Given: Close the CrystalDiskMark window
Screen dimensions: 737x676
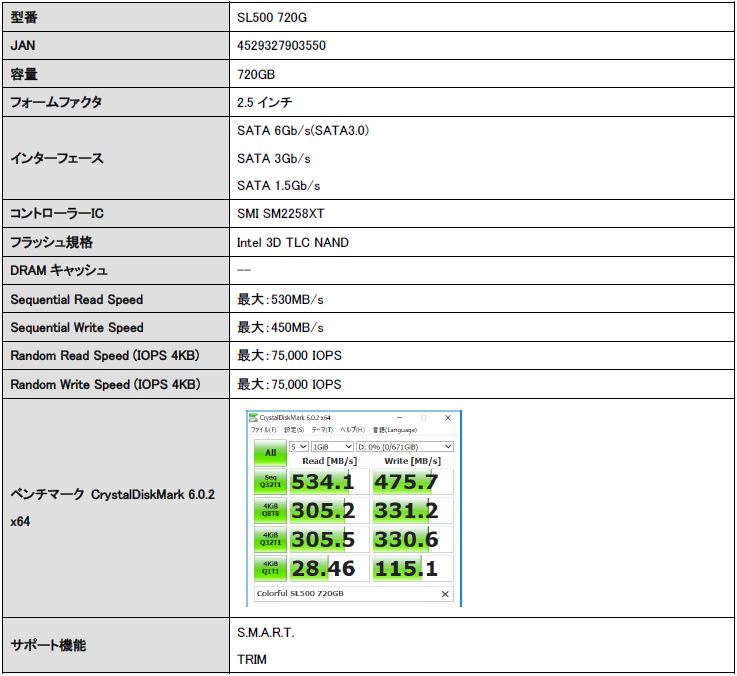Looking at the screenshot, I should (x=447, y=417).
